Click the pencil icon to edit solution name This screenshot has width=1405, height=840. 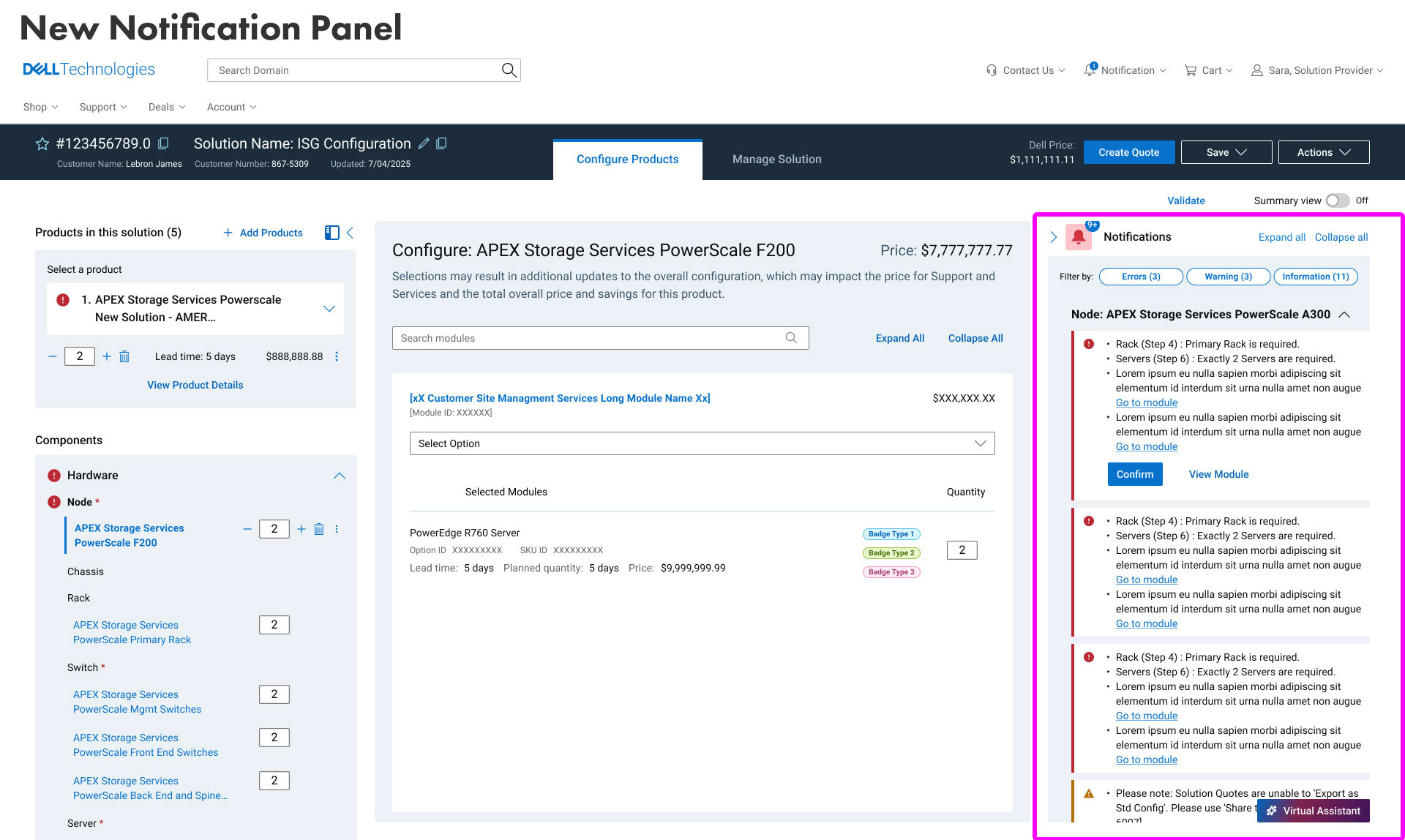[x=424, y=144]
